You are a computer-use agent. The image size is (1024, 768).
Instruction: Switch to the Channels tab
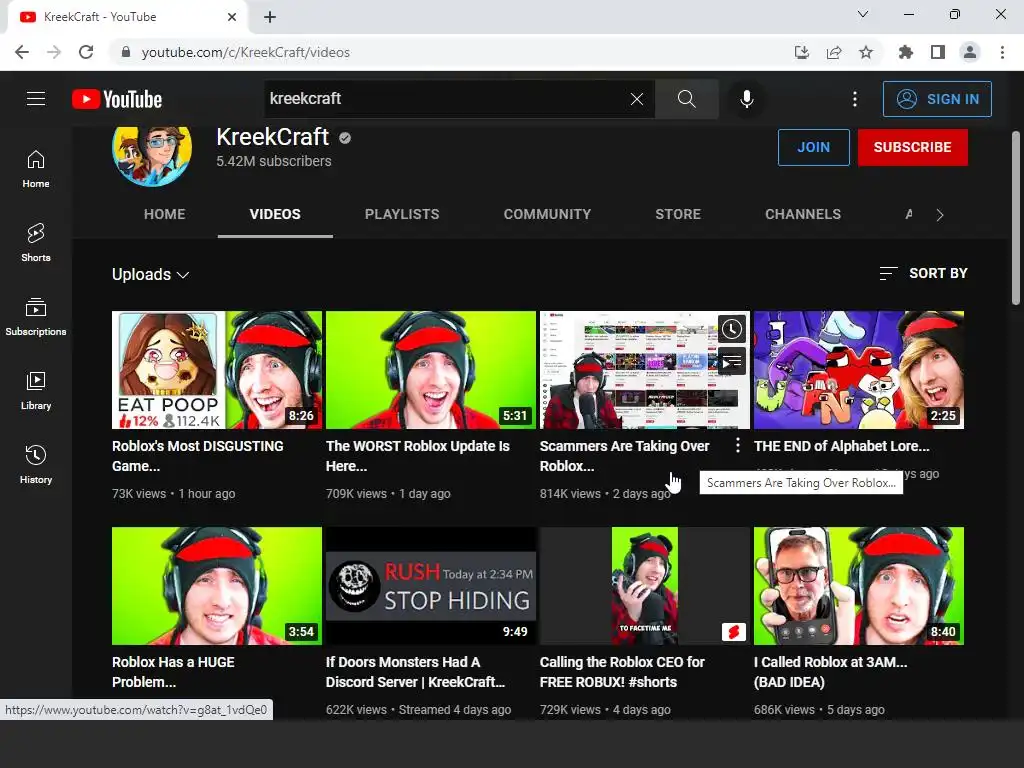pyautogui.click(x=803, y=214)
